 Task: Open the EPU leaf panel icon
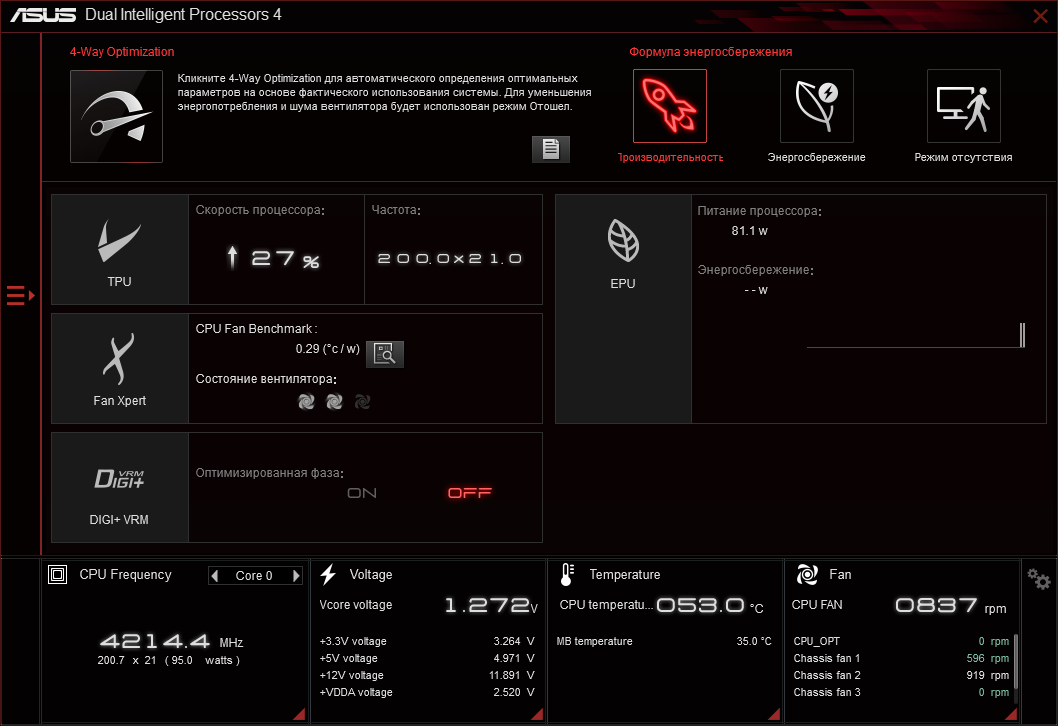coord(623,240)
